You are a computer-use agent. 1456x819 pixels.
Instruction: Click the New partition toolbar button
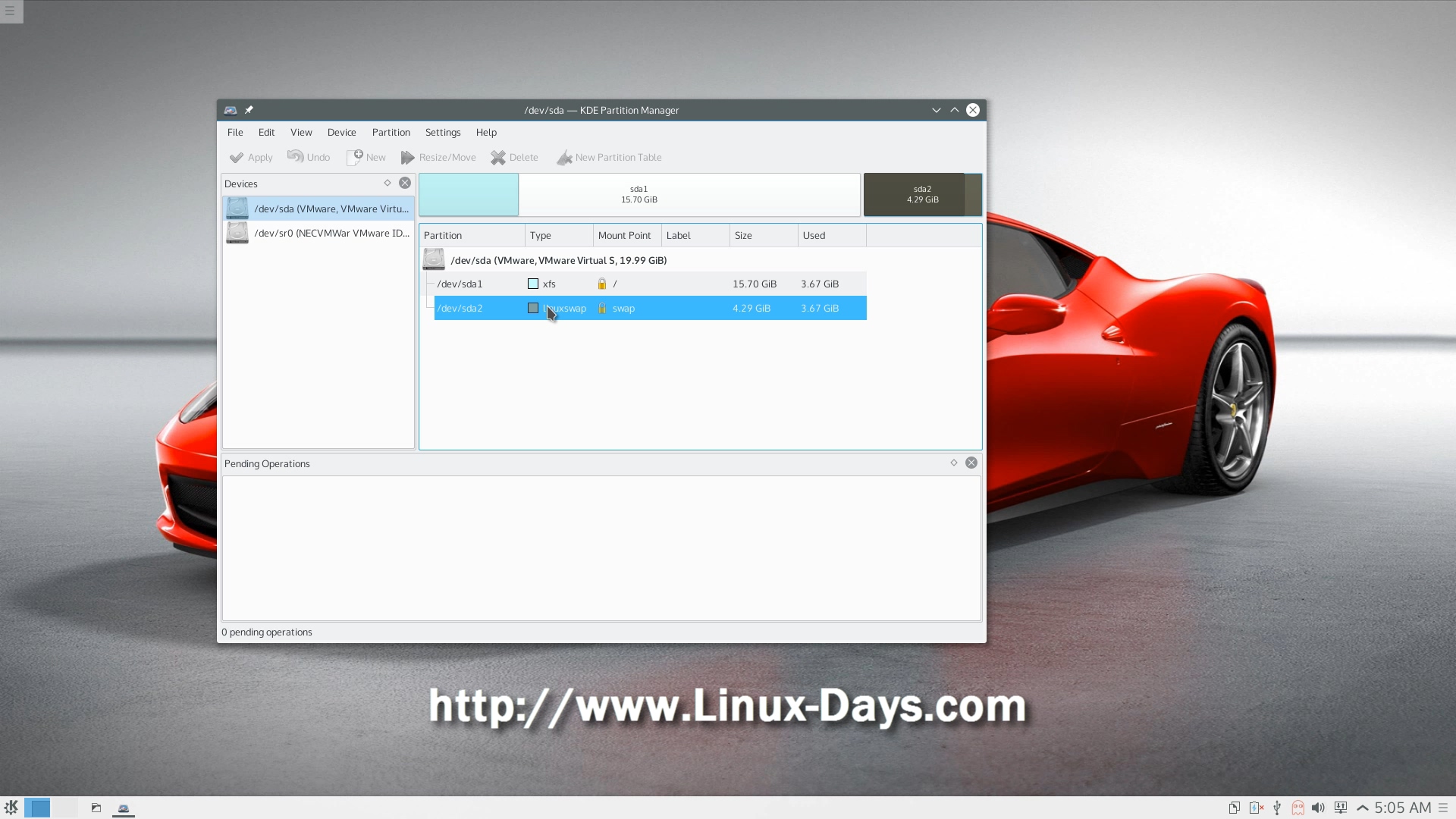click(366, 157)
